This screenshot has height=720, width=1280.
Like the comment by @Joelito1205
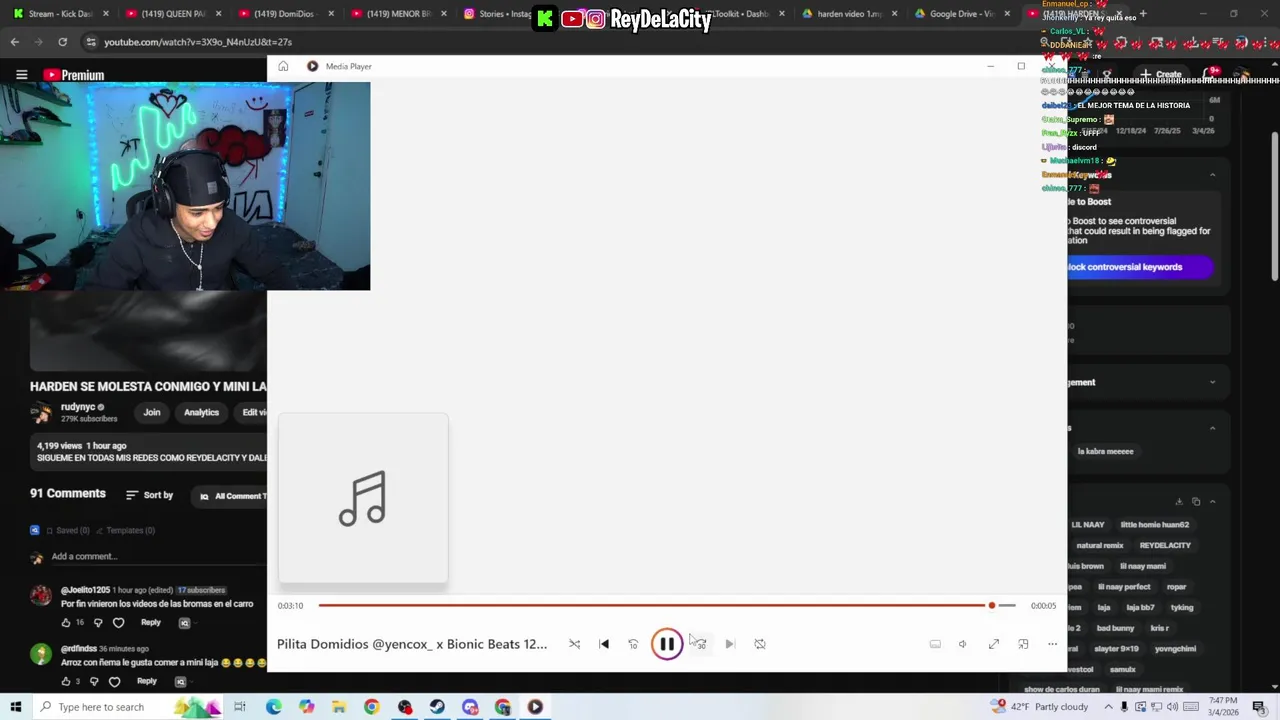[x=66, y=622]
